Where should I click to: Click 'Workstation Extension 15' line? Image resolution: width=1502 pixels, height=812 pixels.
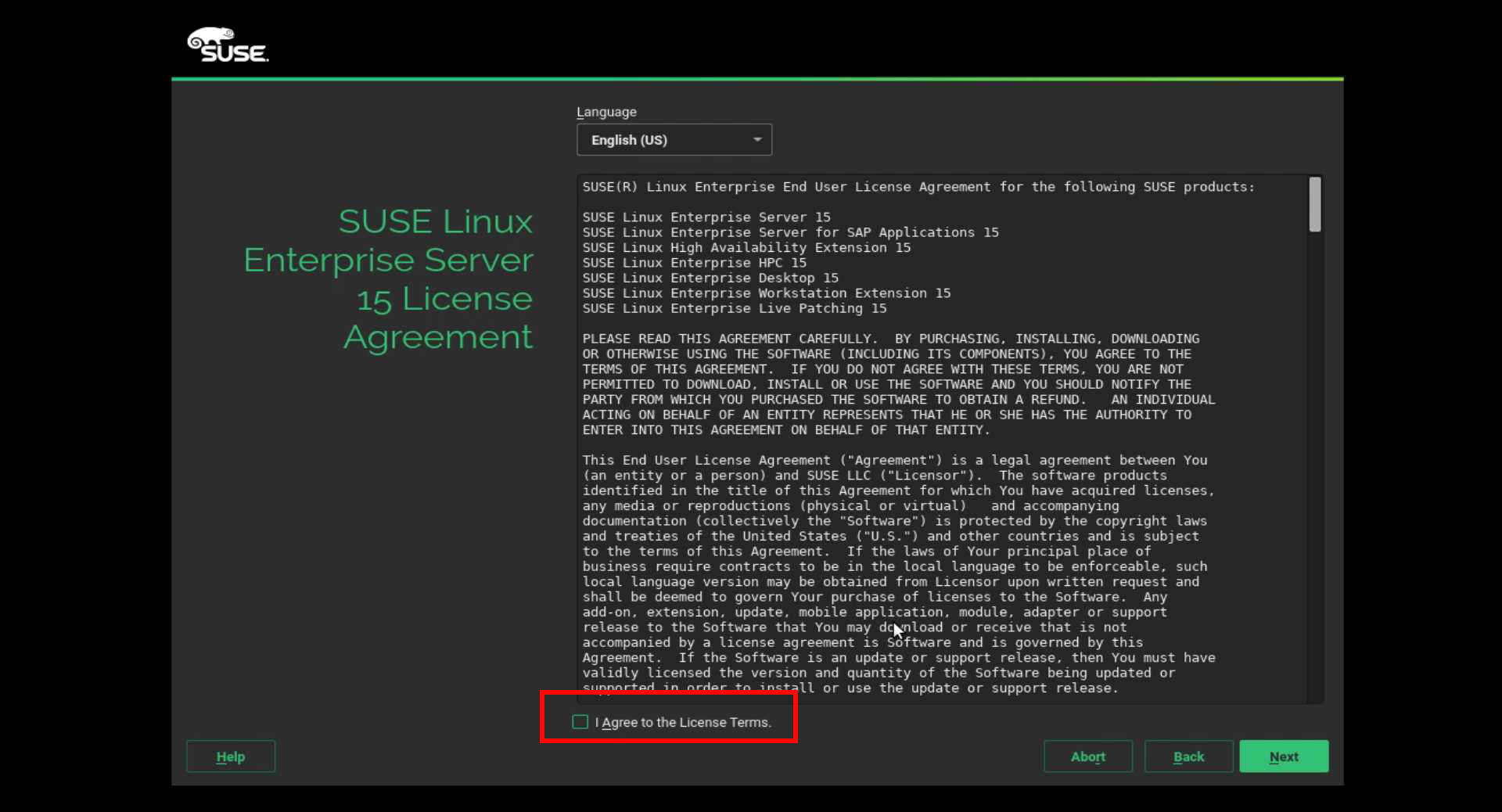point(767,293)
